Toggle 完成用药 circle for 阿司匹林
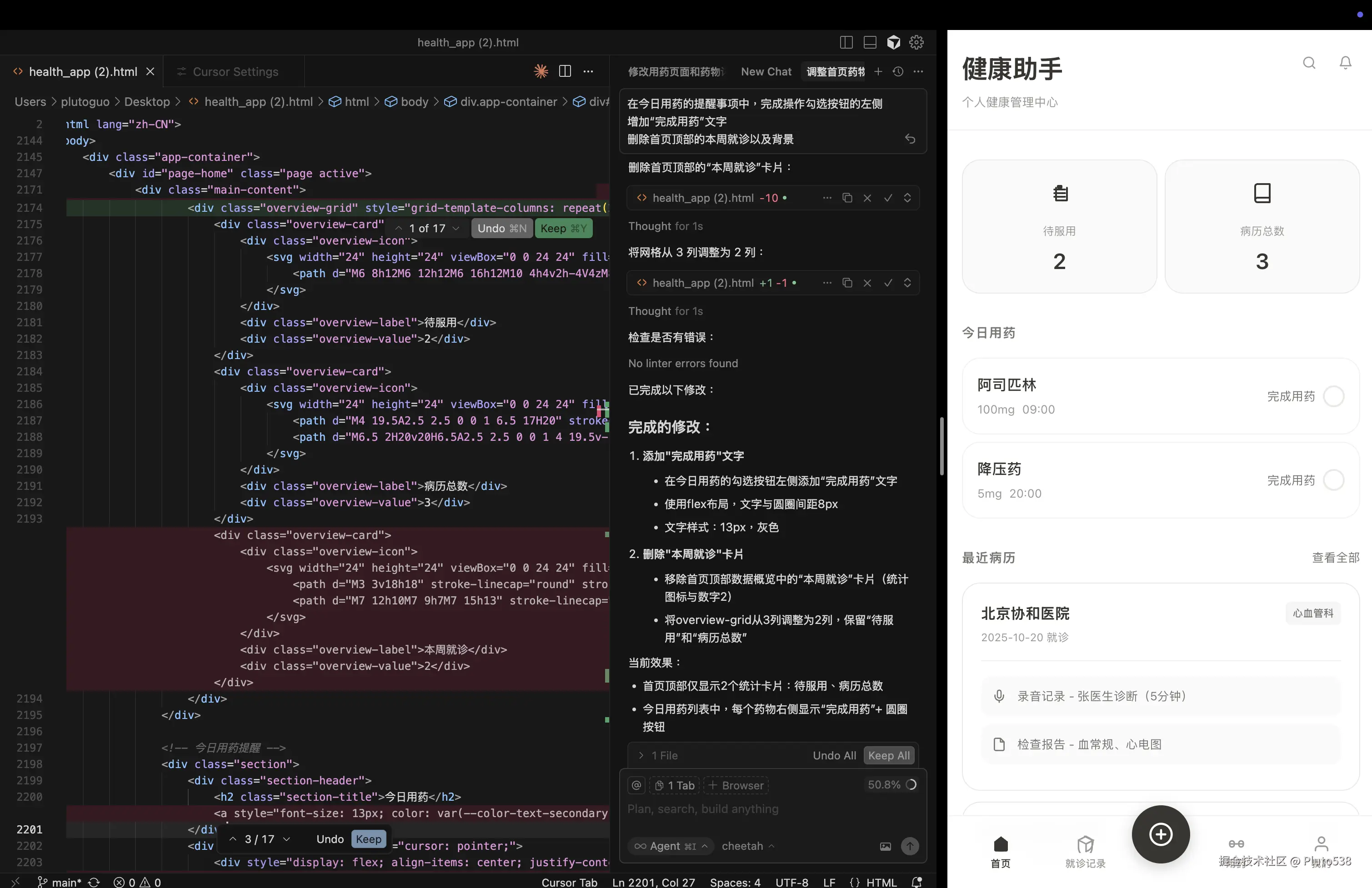Screen dimensions: 1372x888 pyautogui.click(x=1335, y=396)
